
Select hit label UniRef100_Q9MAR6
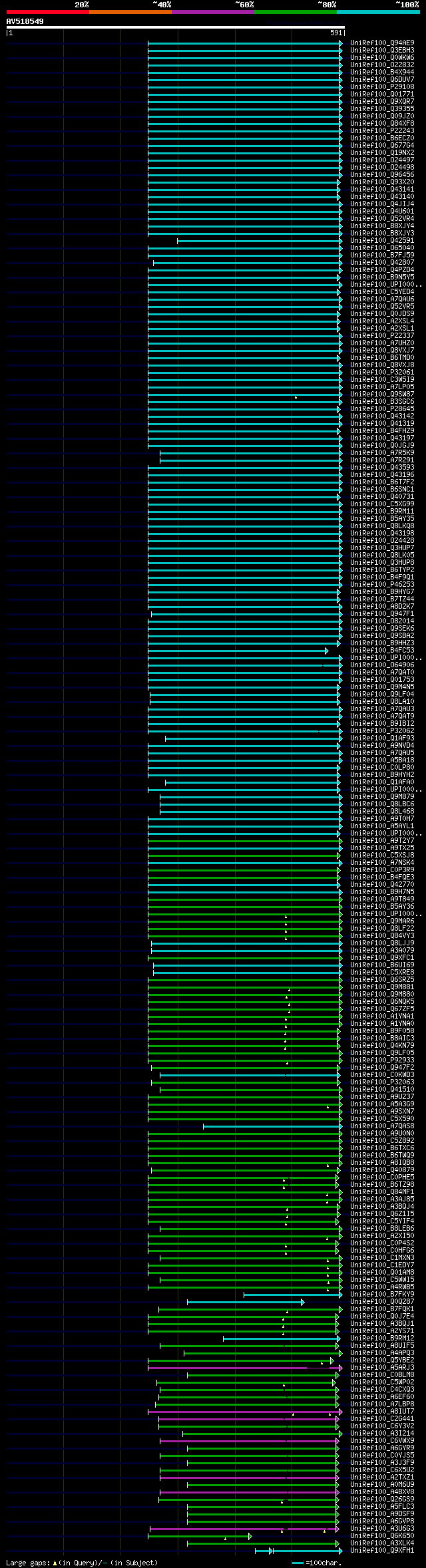coord(382,921)
